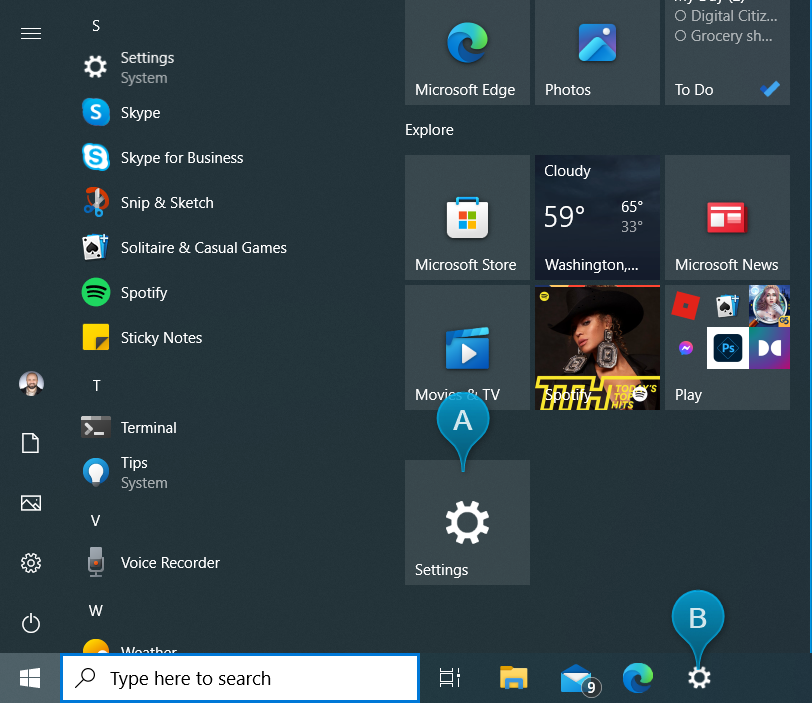The image size is (812, 703).
Task: Open the Settings tile in Start
Action: 467,522
